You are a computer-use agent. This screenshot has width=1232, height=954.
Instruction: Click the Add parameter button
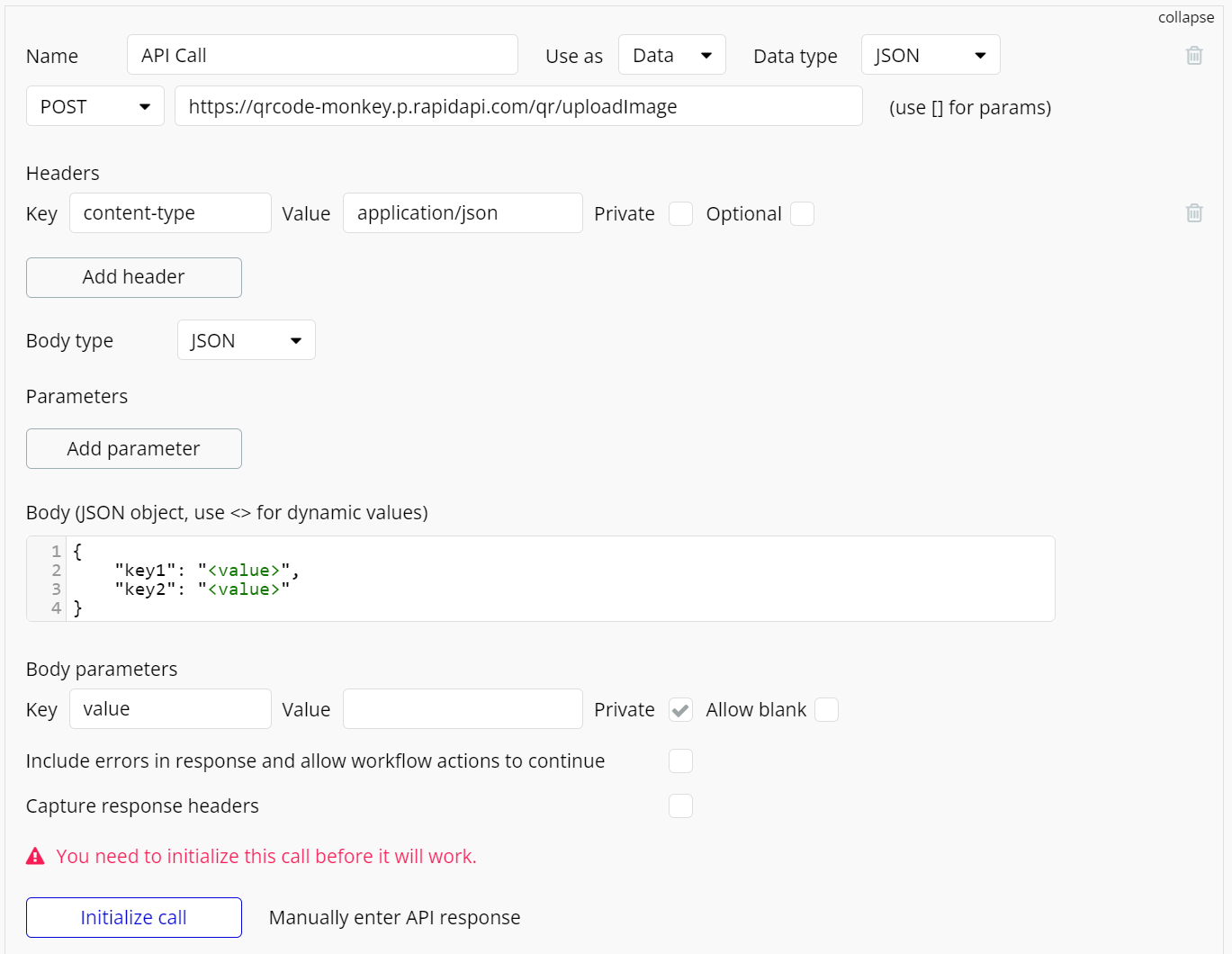pos(134,449)
